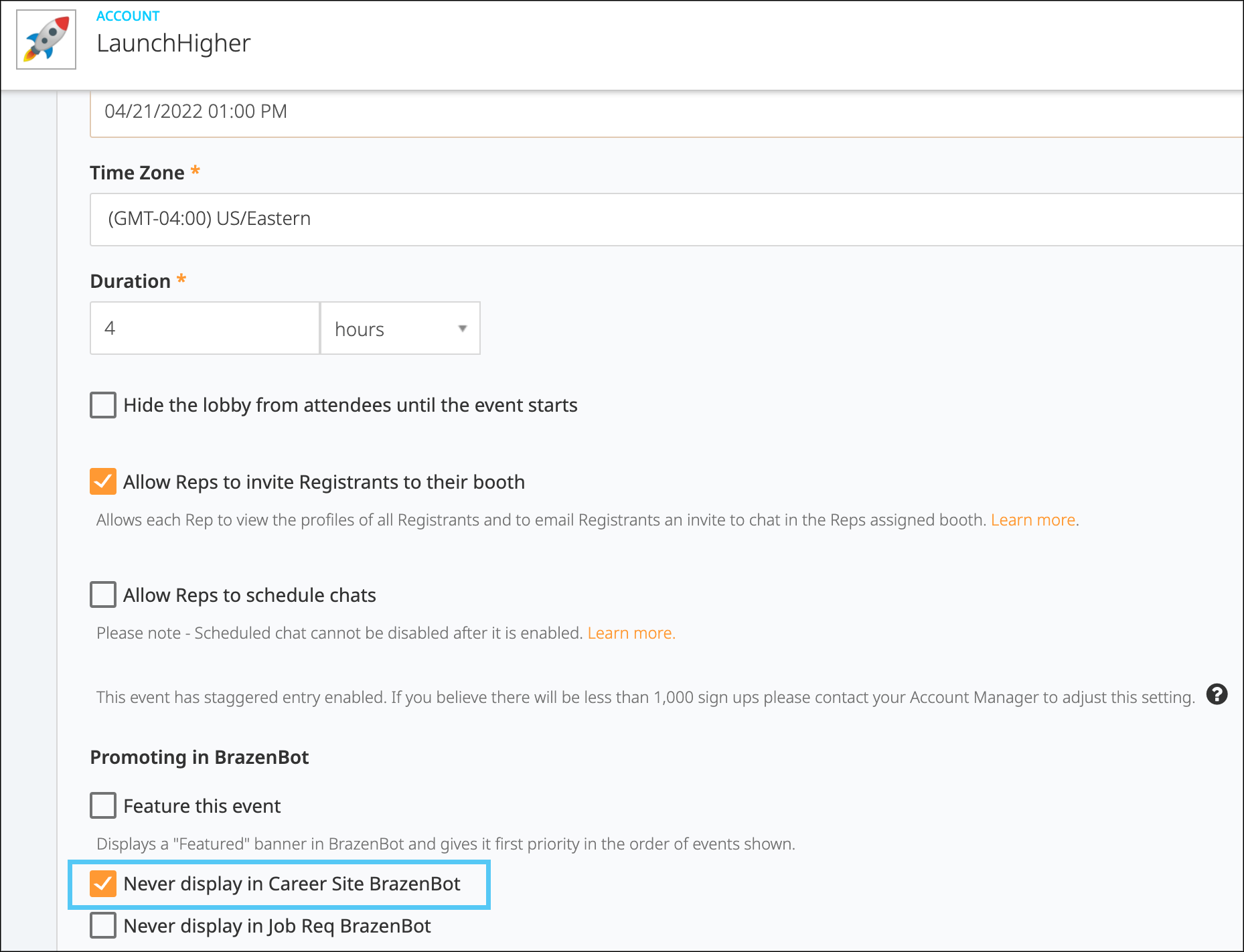Viewport: 1244px width, 952px height.
Task: Click the Featured banner description text
Action: point(446,844)
